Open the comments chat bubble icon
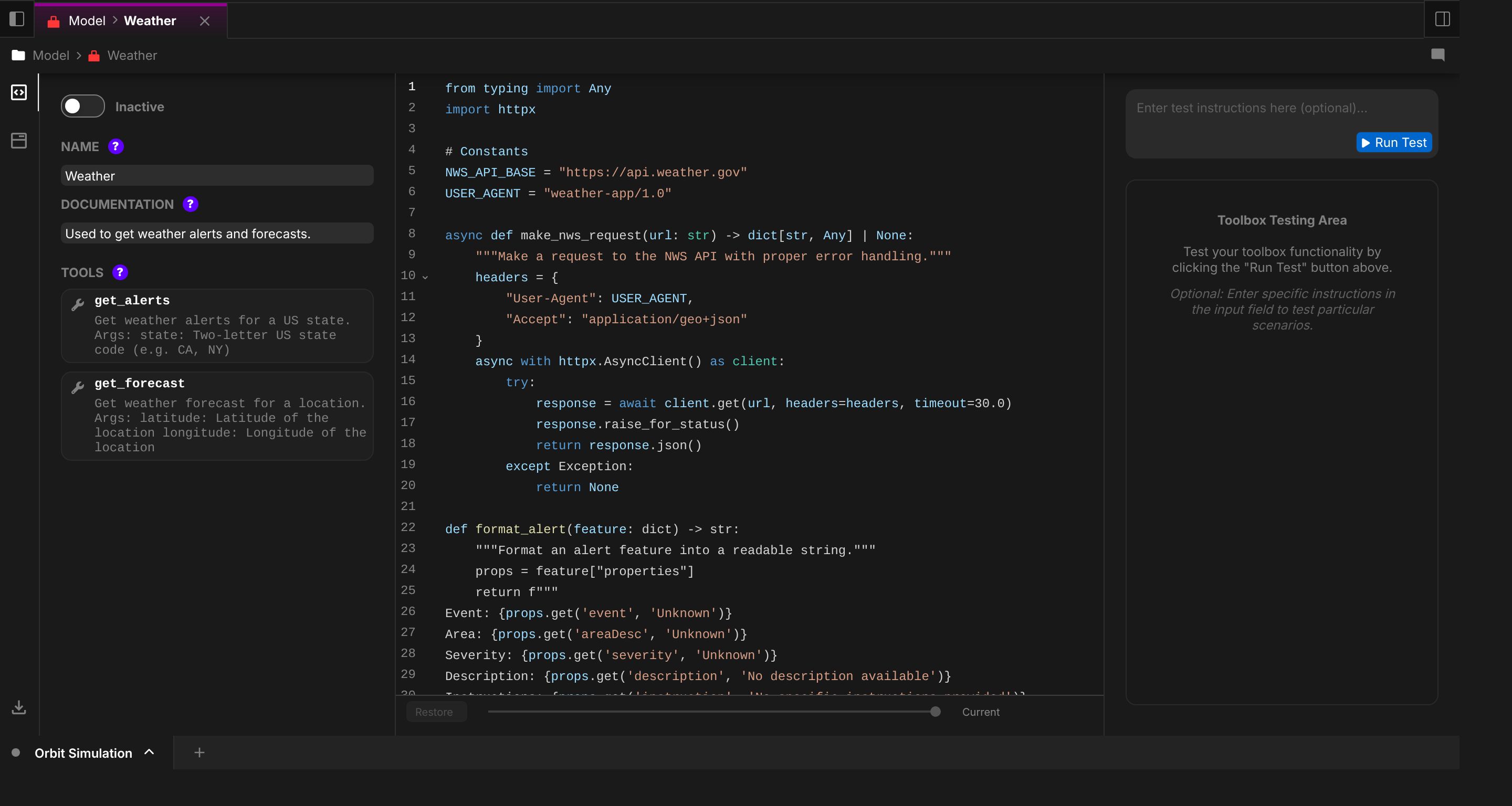 pos(1437,55)
